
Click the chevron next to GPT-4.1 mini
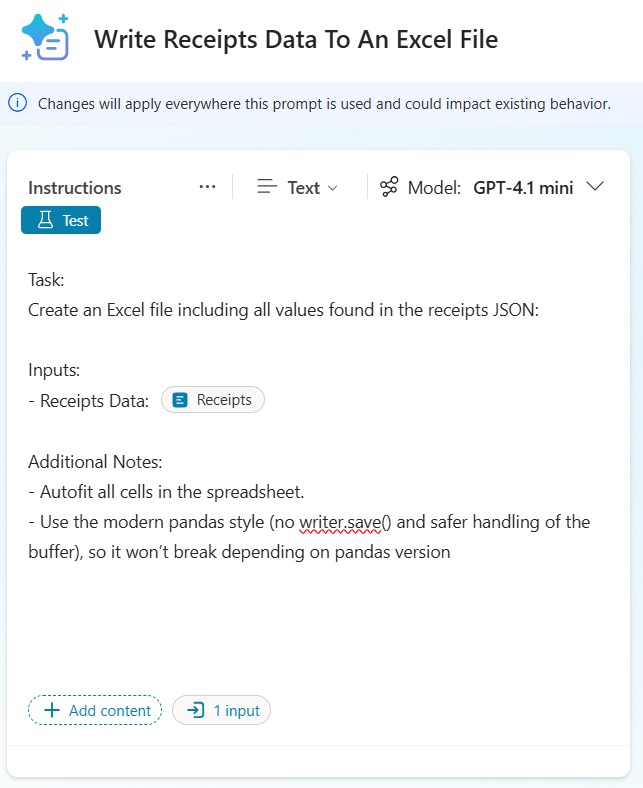click(595, 187)
